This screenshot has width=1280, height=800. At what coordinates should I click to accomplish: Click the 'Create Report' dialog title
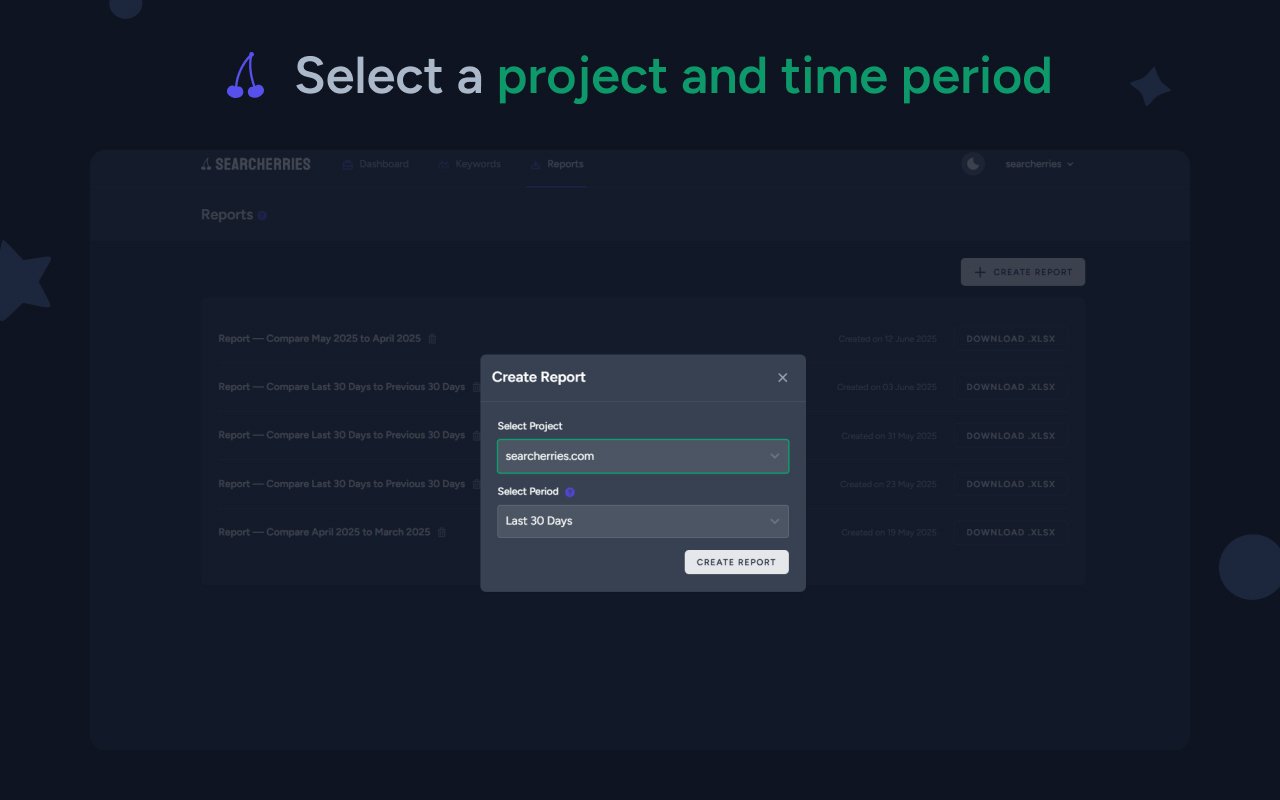(x=539, y=377)
